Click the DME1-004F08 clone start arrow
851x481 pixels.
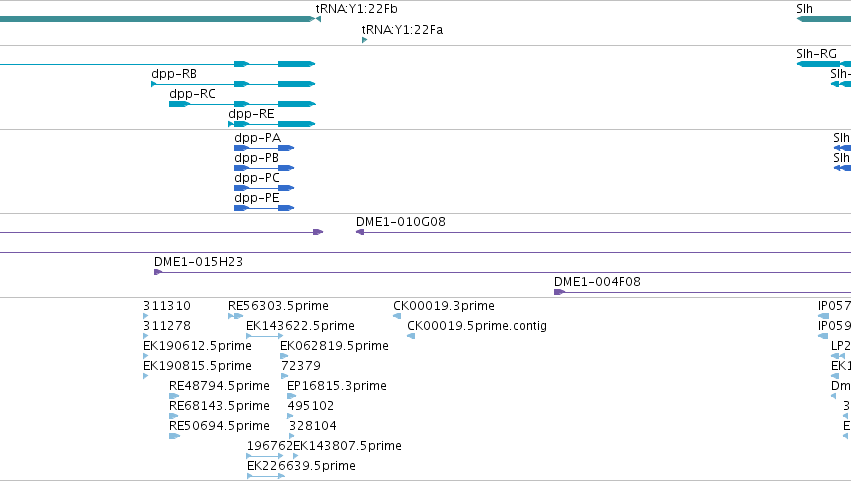559,292
